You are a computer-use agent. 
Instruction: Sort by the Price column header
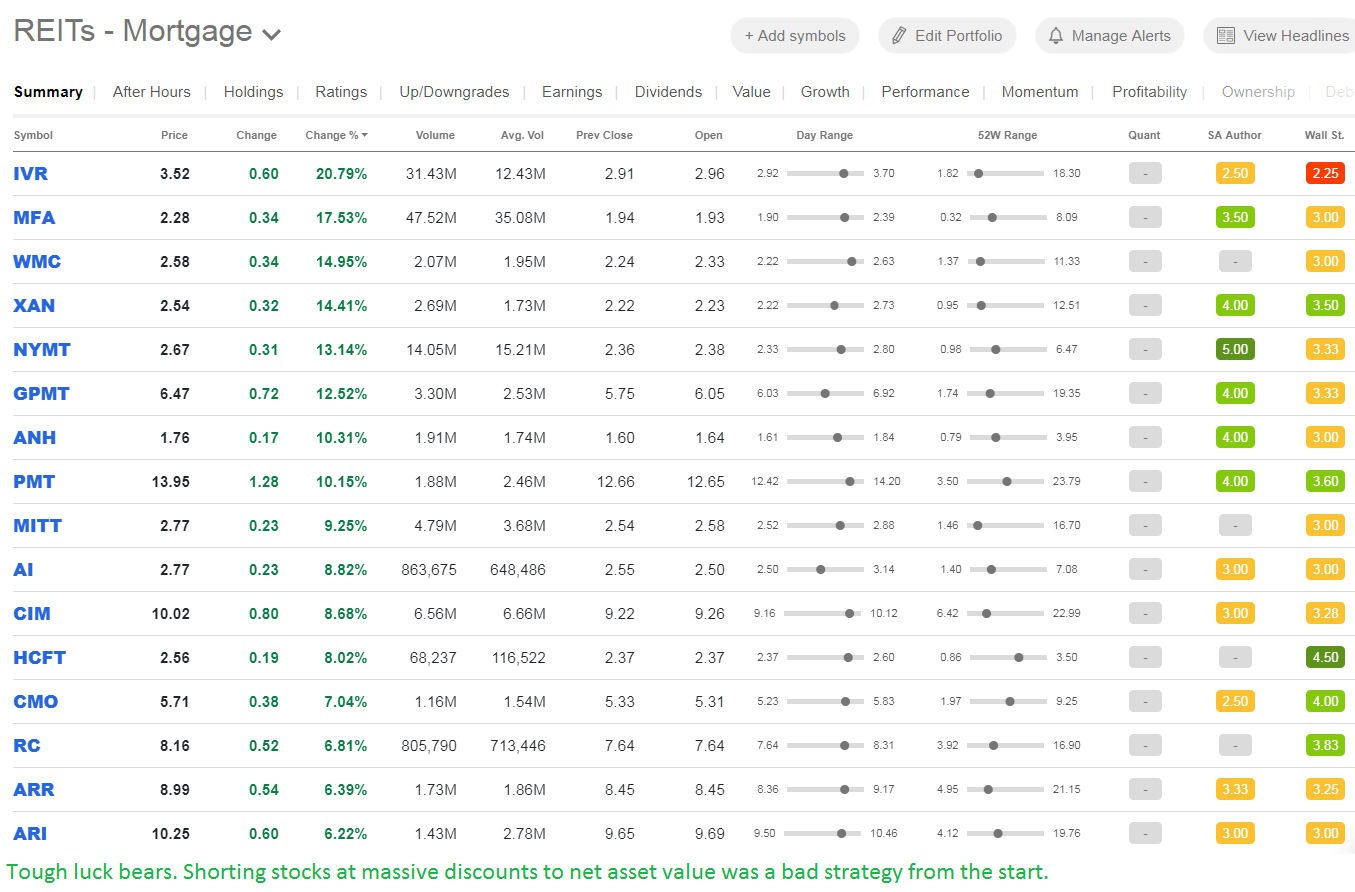point(175,135)
